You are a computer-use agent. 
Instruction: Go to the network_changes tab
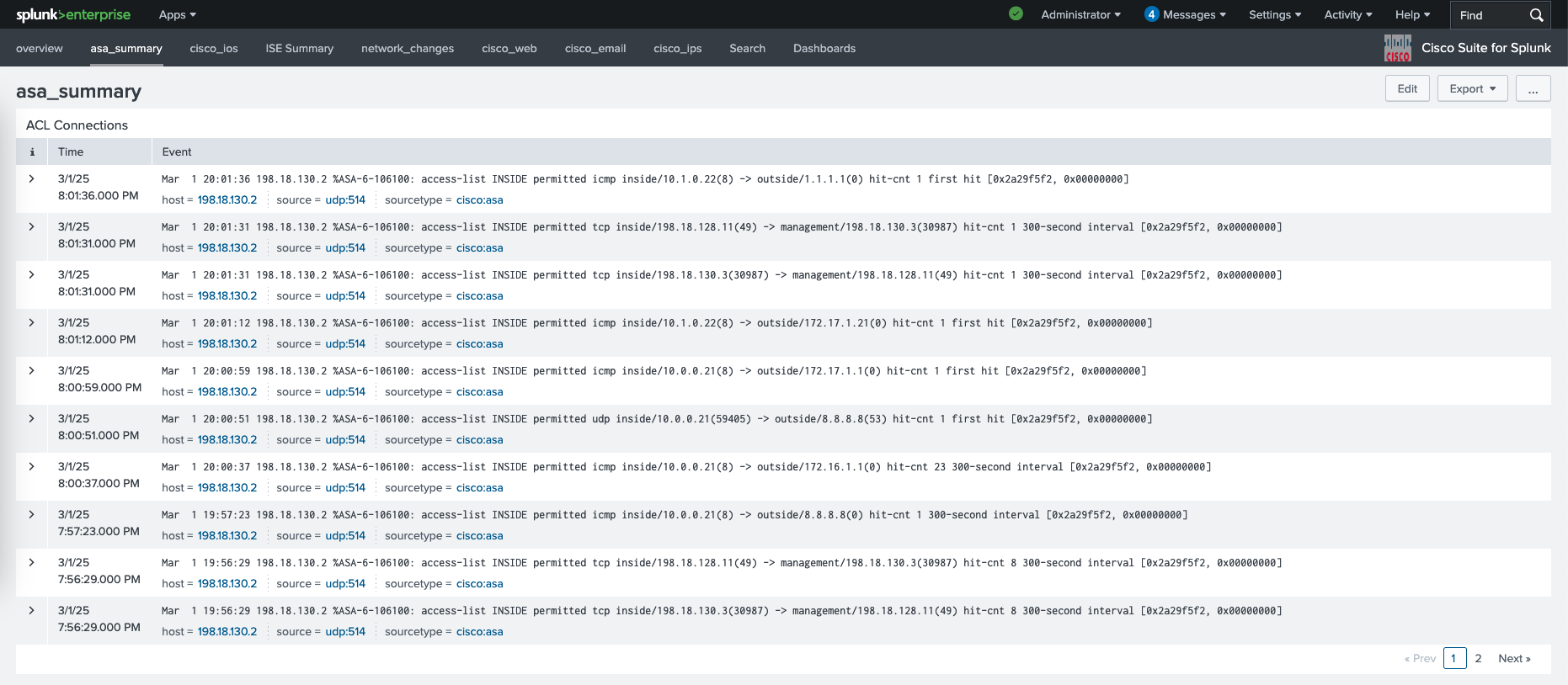(408, 49)
